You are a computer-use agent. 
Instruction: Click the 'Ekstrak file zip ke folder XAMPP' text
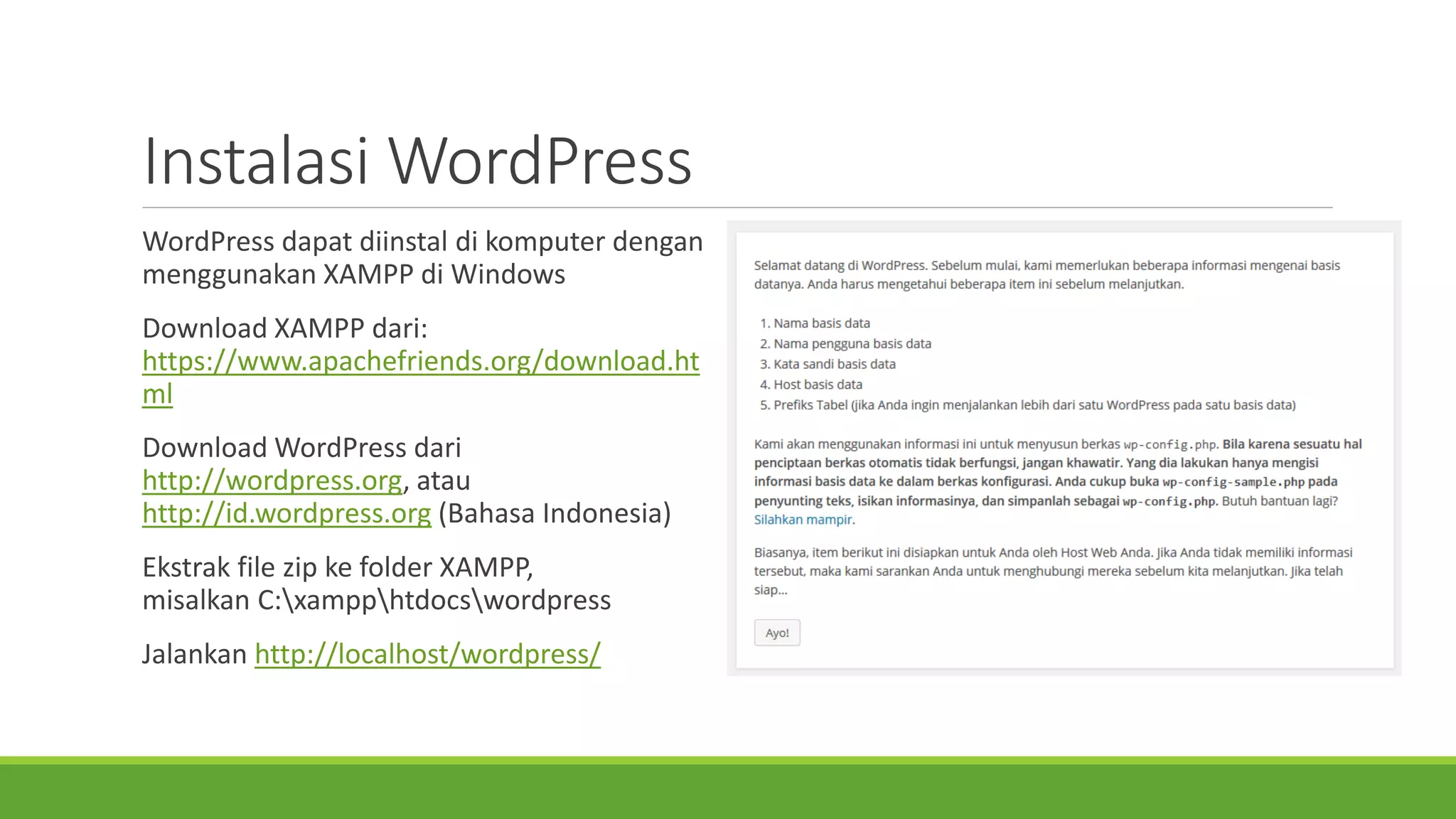[x=338, y=567]
